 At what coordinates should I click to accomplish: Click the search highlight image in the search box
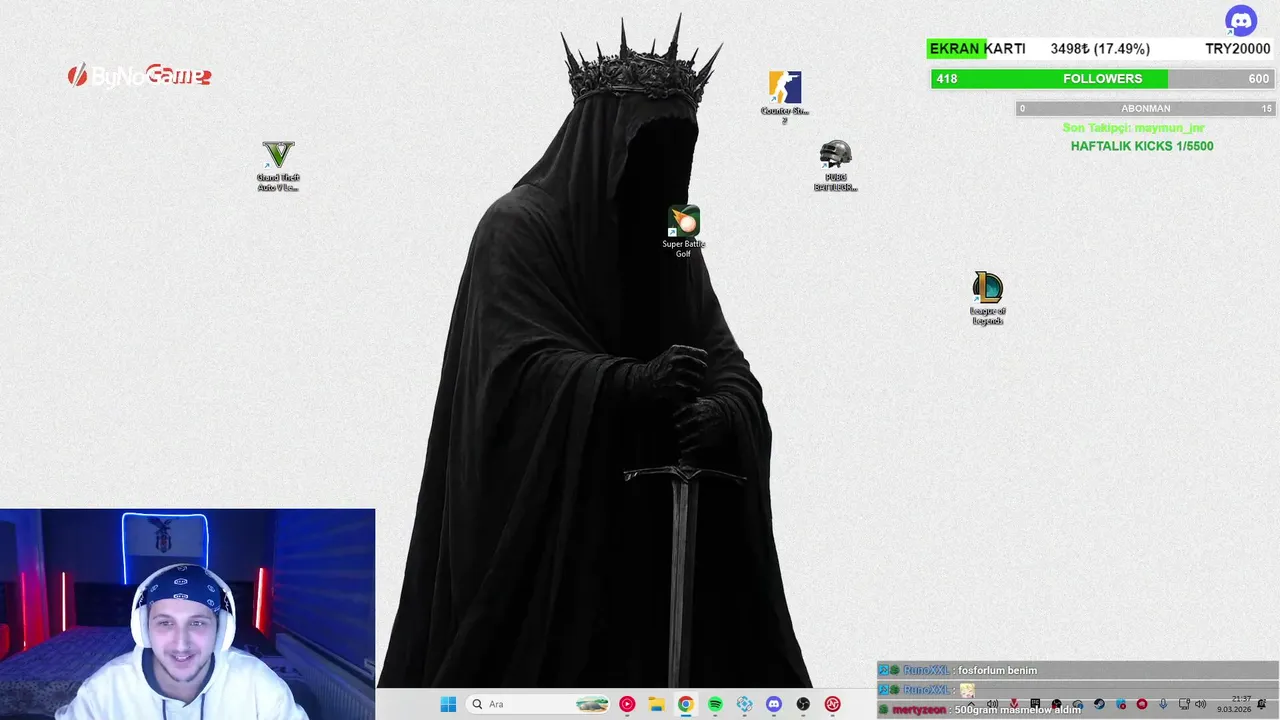[592, 704]
